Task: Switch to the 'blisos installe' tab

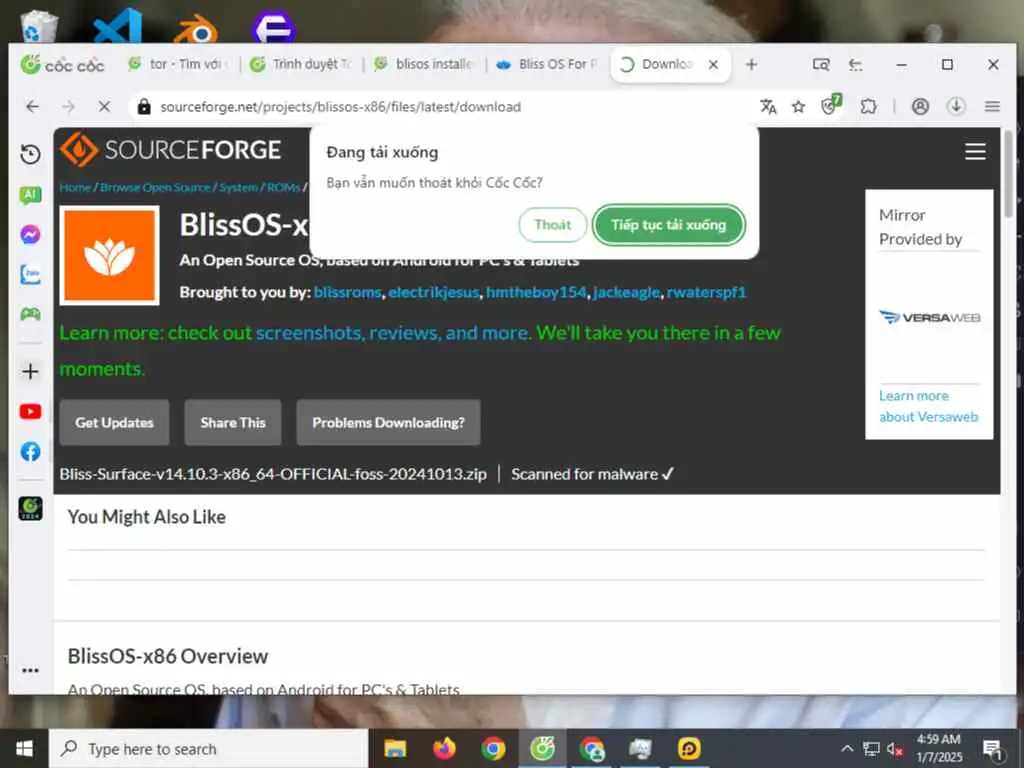Action: [425, 64]
